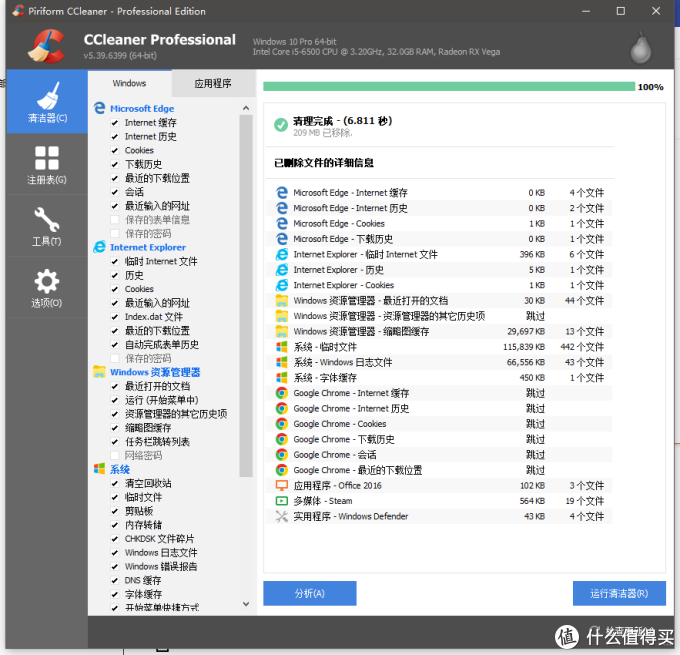680x655 pixels.
Task: Select Windows 资源管理器 - 资源管理器的其它历史项 result
Action: click(439, 316)
